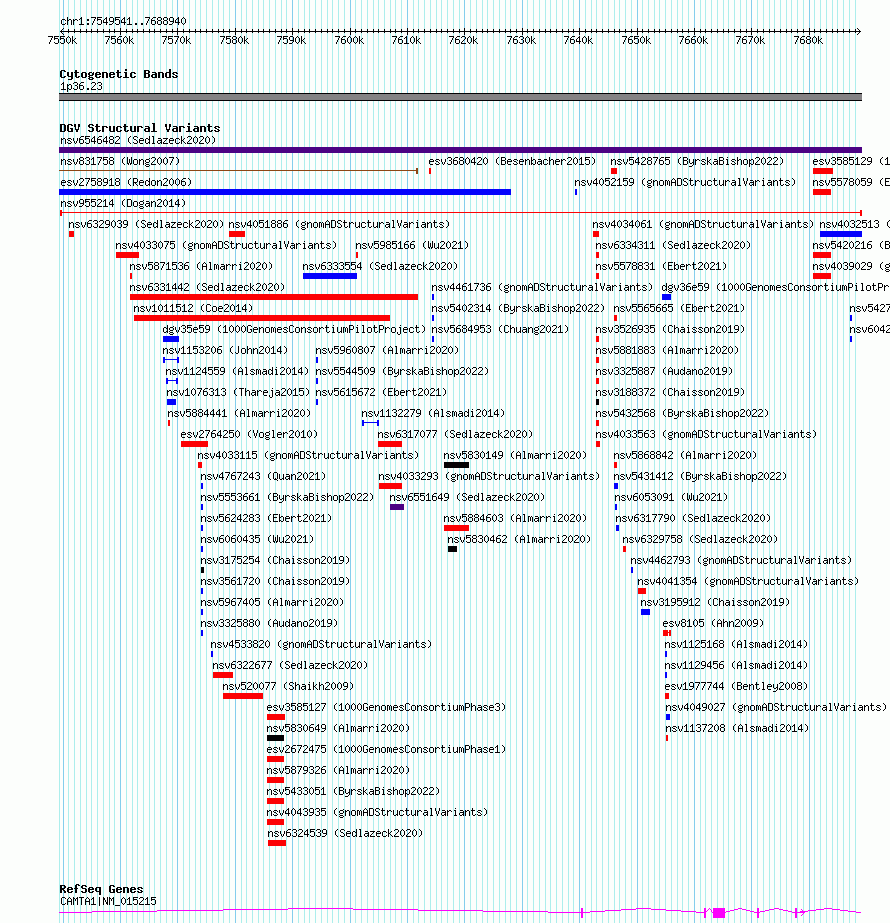Click the 7650k ruler position label

pyautogui.click(x=636, y=41)
